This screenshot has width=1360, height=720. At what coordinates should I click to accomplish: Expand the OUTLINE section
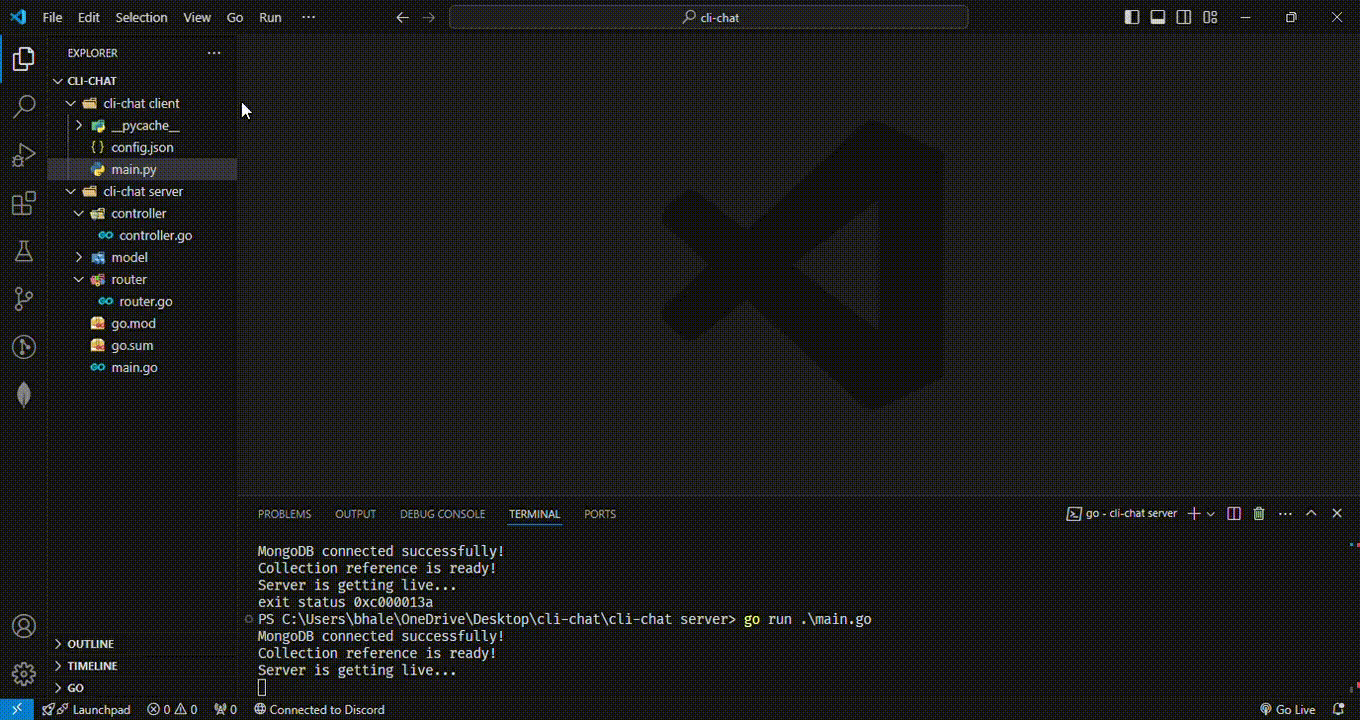tap(90, 644)
